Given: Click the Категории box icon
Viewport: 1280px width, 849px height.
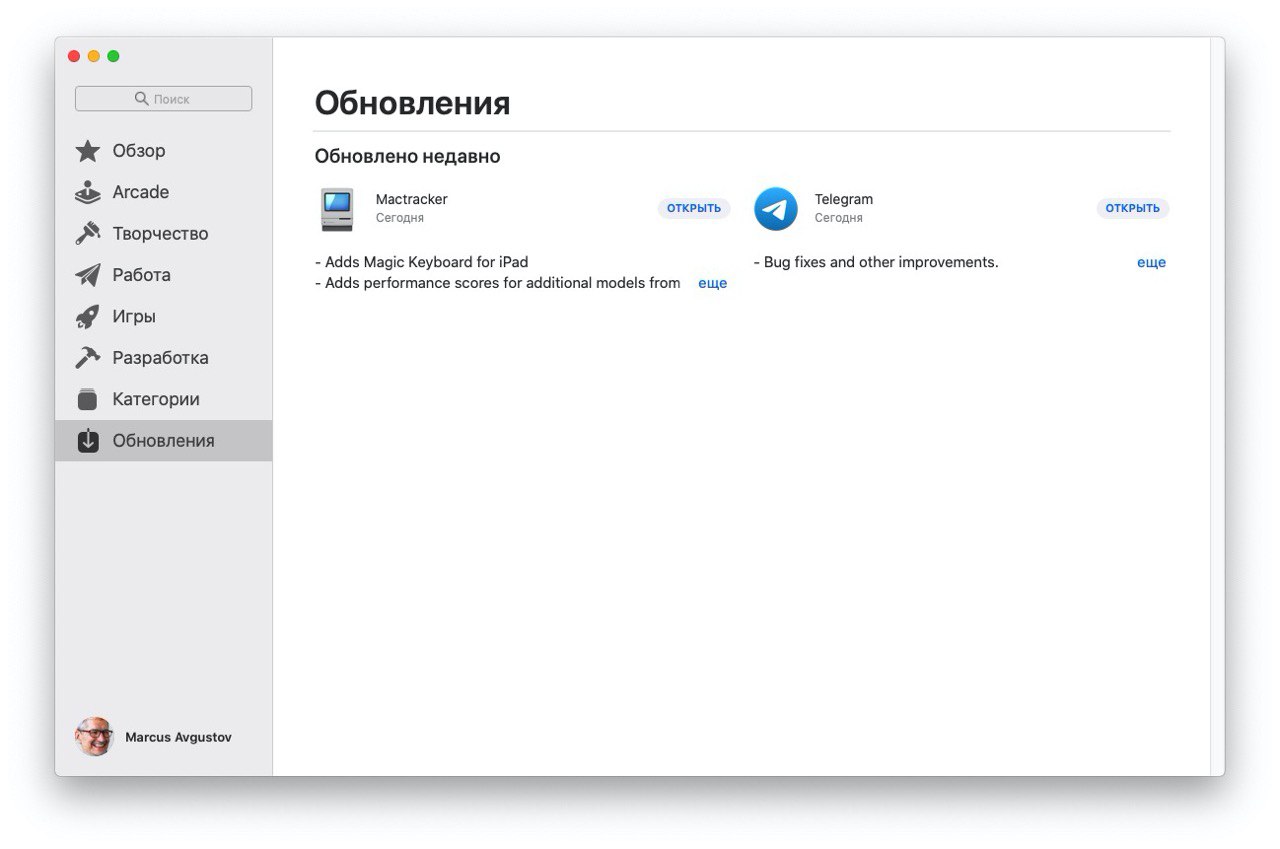Looking at the screenshot, I should pos(88,399).
